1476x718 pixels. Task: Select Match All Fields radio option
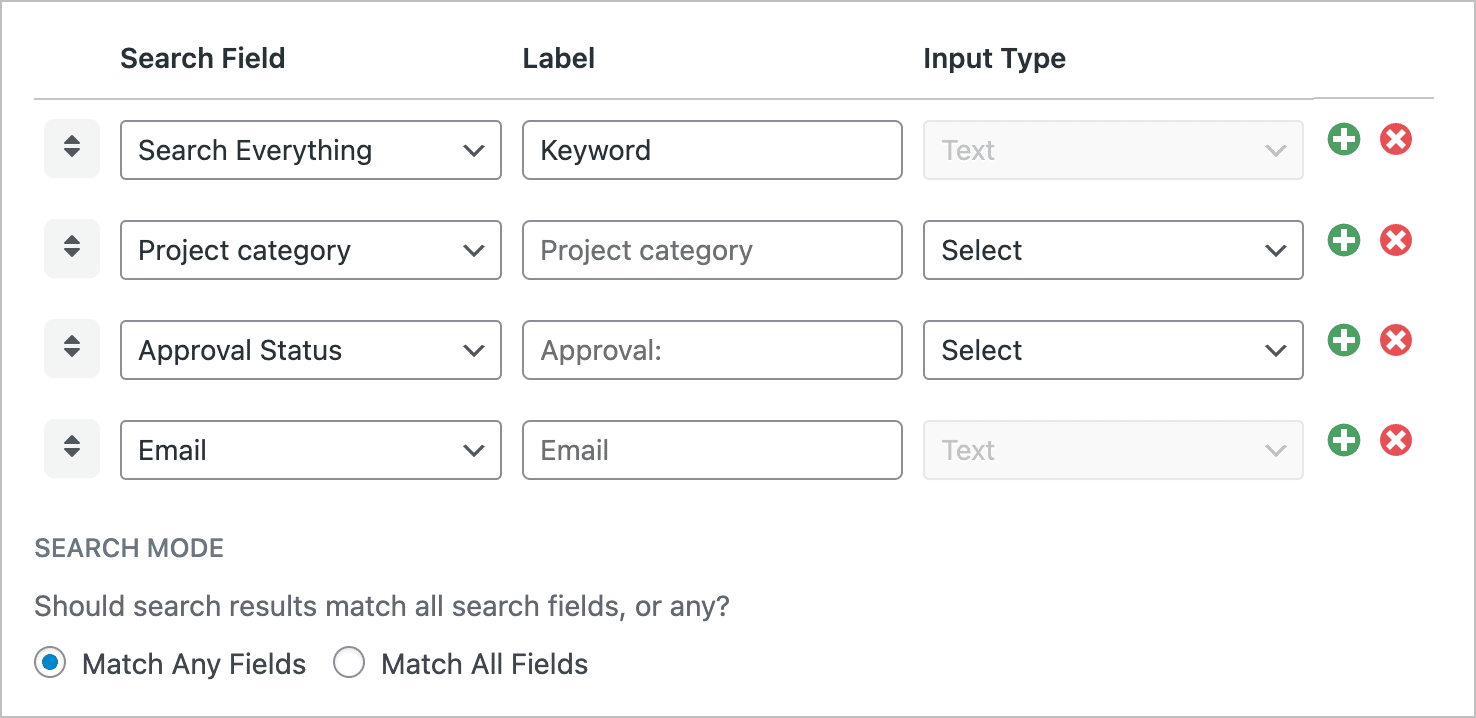tap(349, 663)
